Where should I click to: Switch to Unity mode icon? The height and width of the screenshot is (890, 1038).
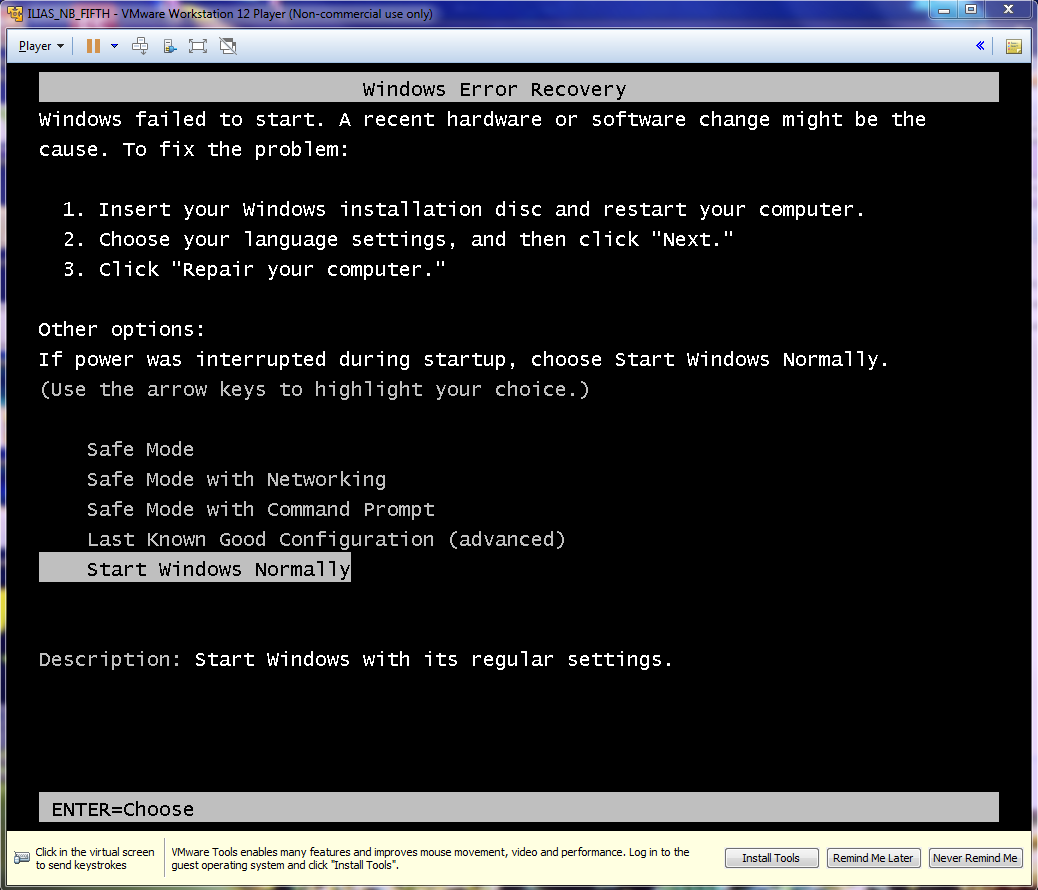click(228, 46)
